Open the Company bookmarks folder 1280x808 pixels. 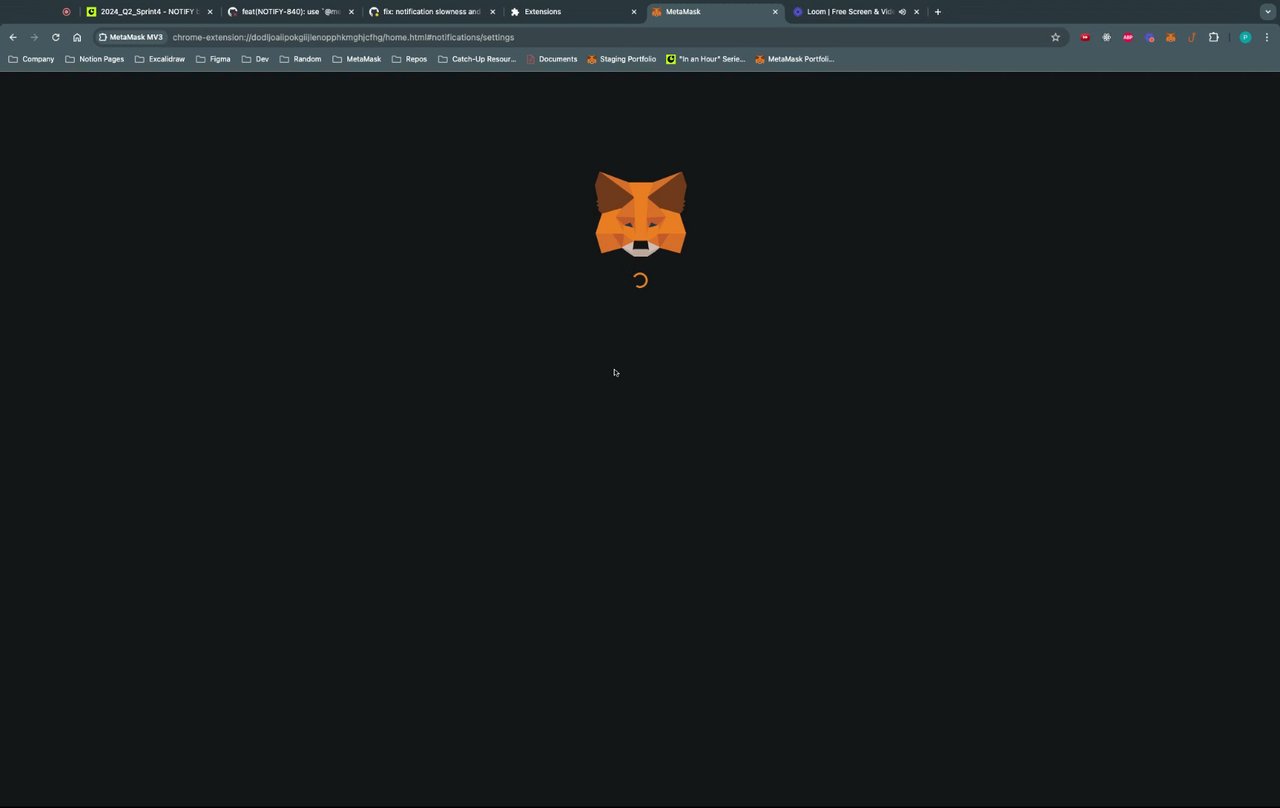coord(31,59)
